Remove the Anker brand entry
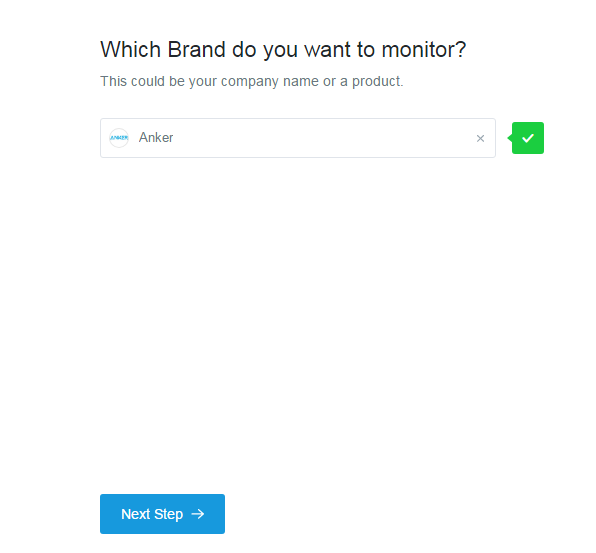Screen dimensions: 596x553 (480, 138)
